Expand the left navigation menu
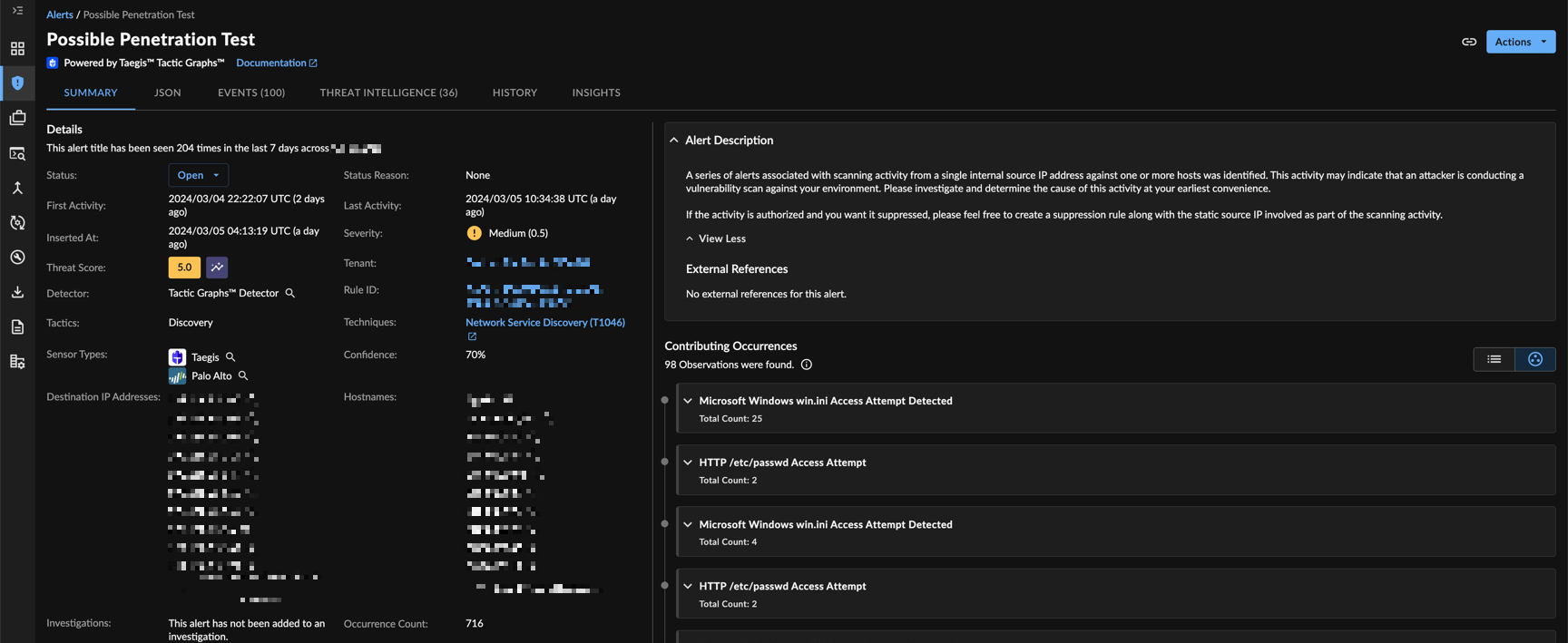1568x643 pixels. (x=17, y=11)
